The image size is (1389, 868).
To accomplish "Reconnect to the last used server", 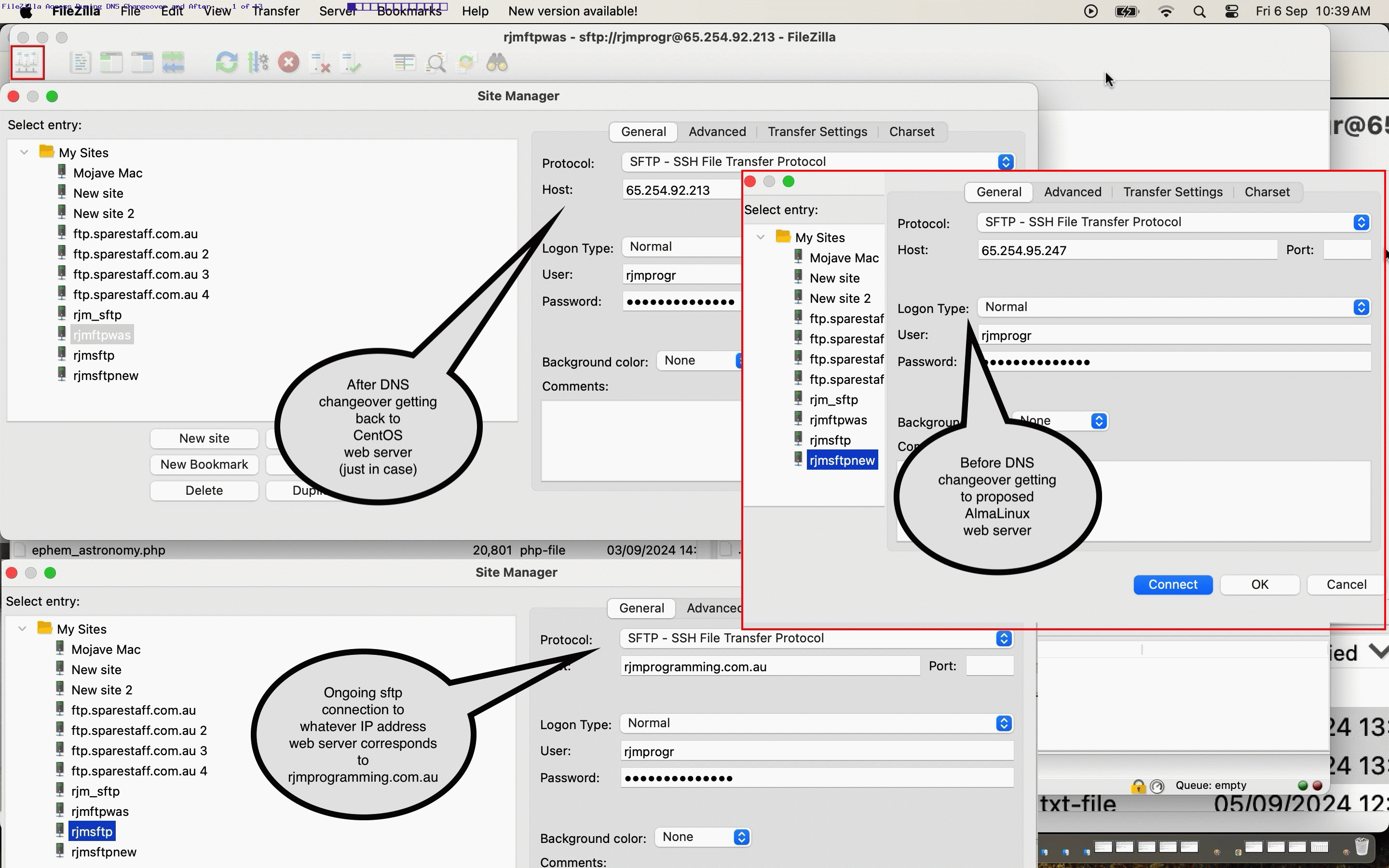I will click(x=351, y=63).
